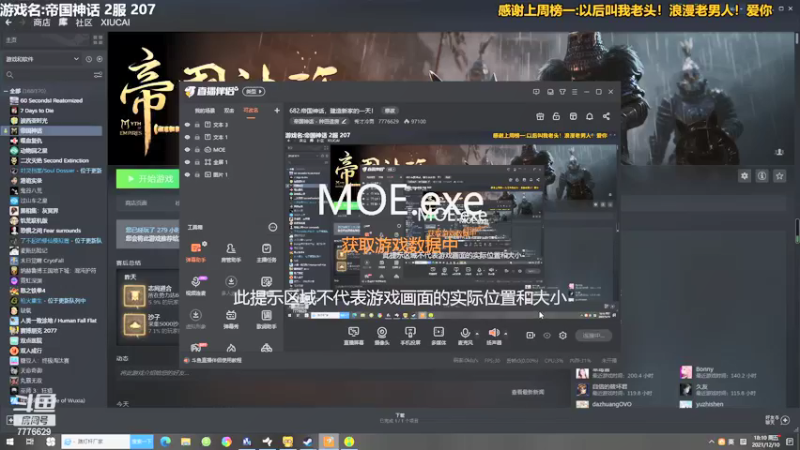Open the hamburger menu in streaming app title bar
The height and width of the screenshot is (450, 800).
(x=574, y=92)
